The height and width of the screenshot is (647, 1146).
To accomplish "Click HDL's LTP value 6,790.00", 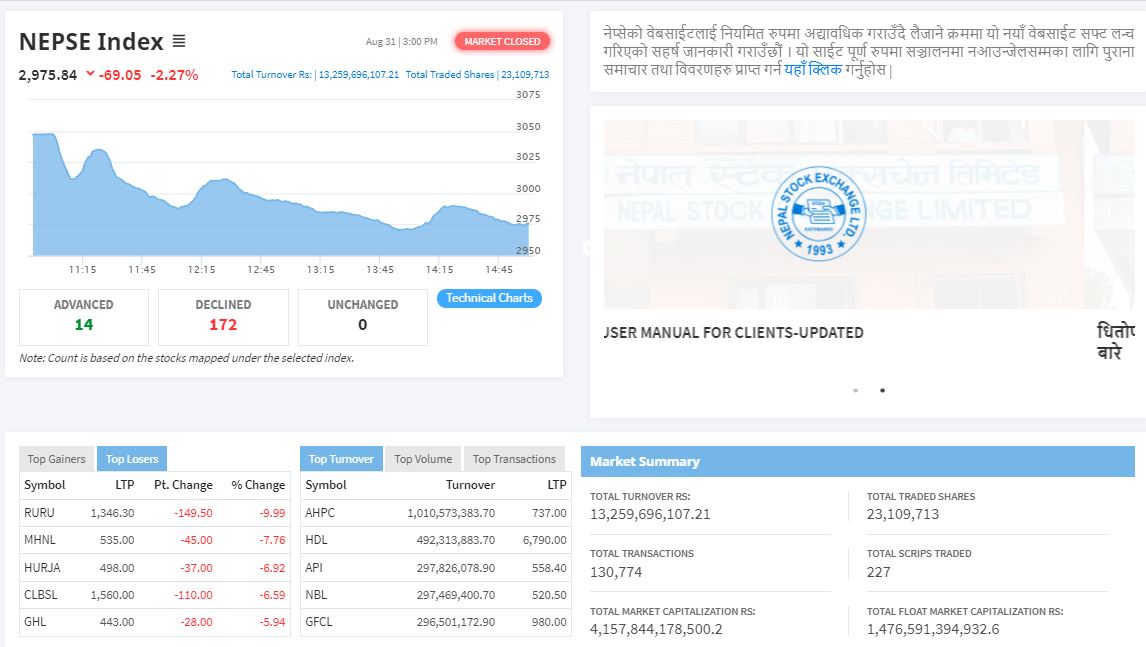I will click(x=544, y=540).
